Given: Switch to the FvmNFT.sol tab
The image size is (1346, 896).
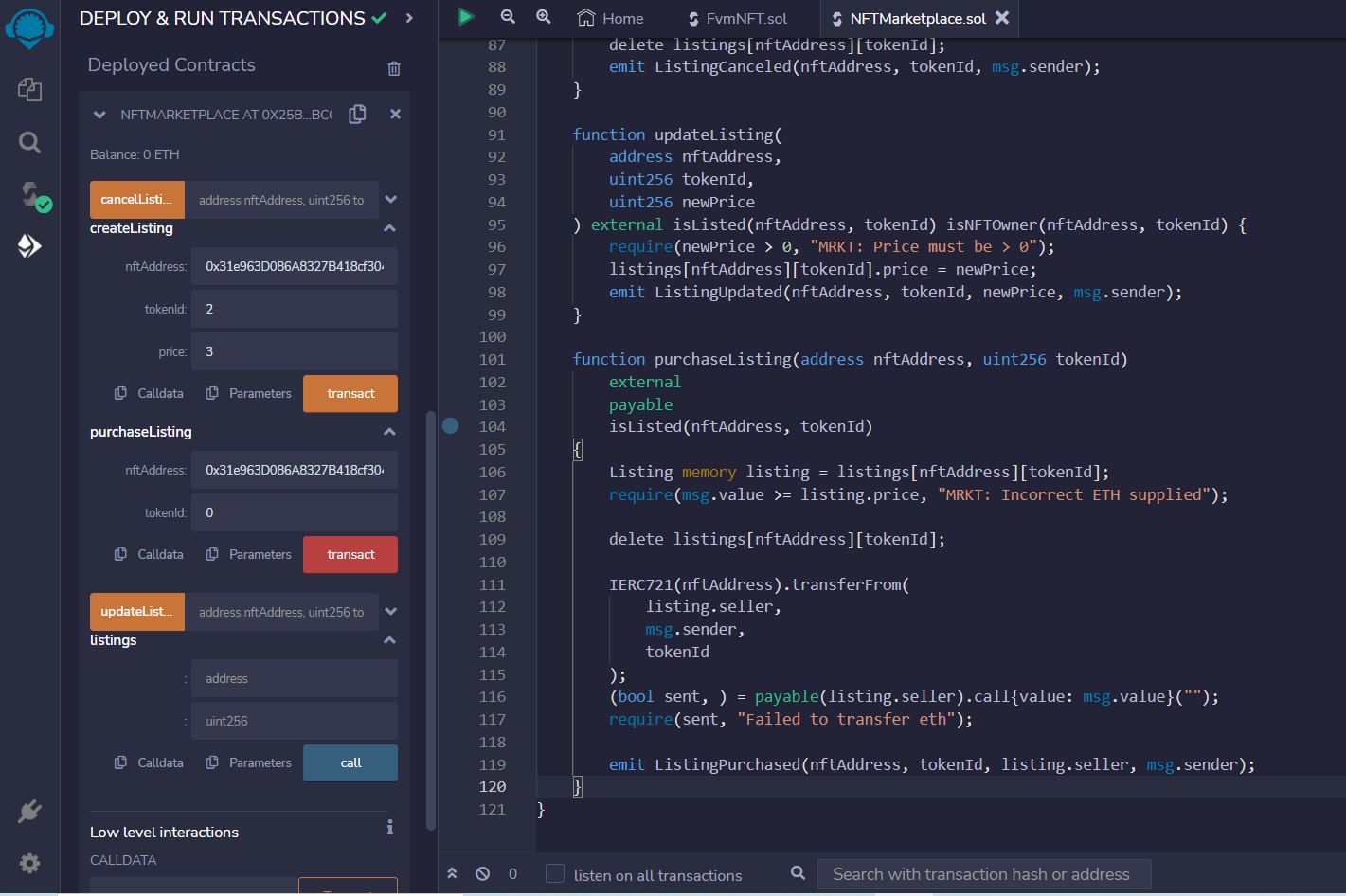Looking at the screenshot, I should (x=736, y=18).
